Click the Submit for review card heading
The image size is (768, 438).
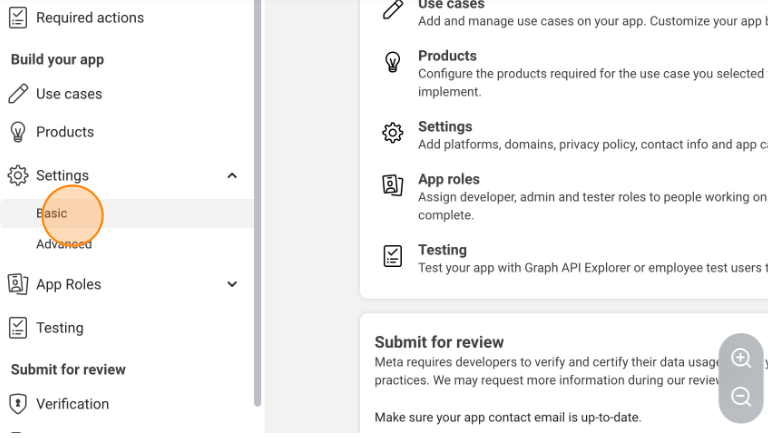pyautogui.click(x=439, y=342)
